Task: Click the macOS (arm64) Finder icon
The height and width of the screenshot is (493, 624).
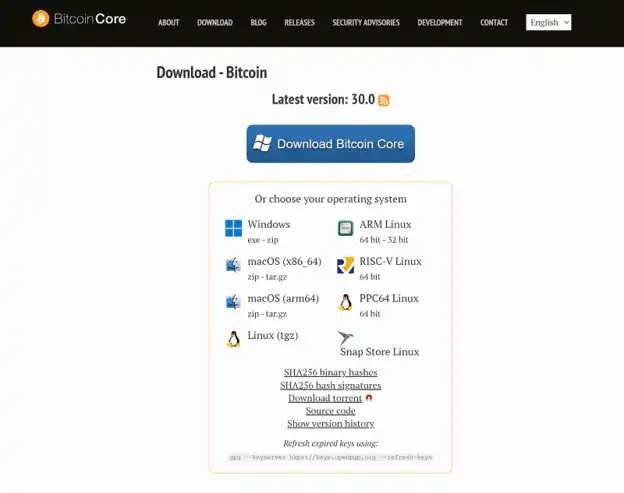Action: pos(233,302)
